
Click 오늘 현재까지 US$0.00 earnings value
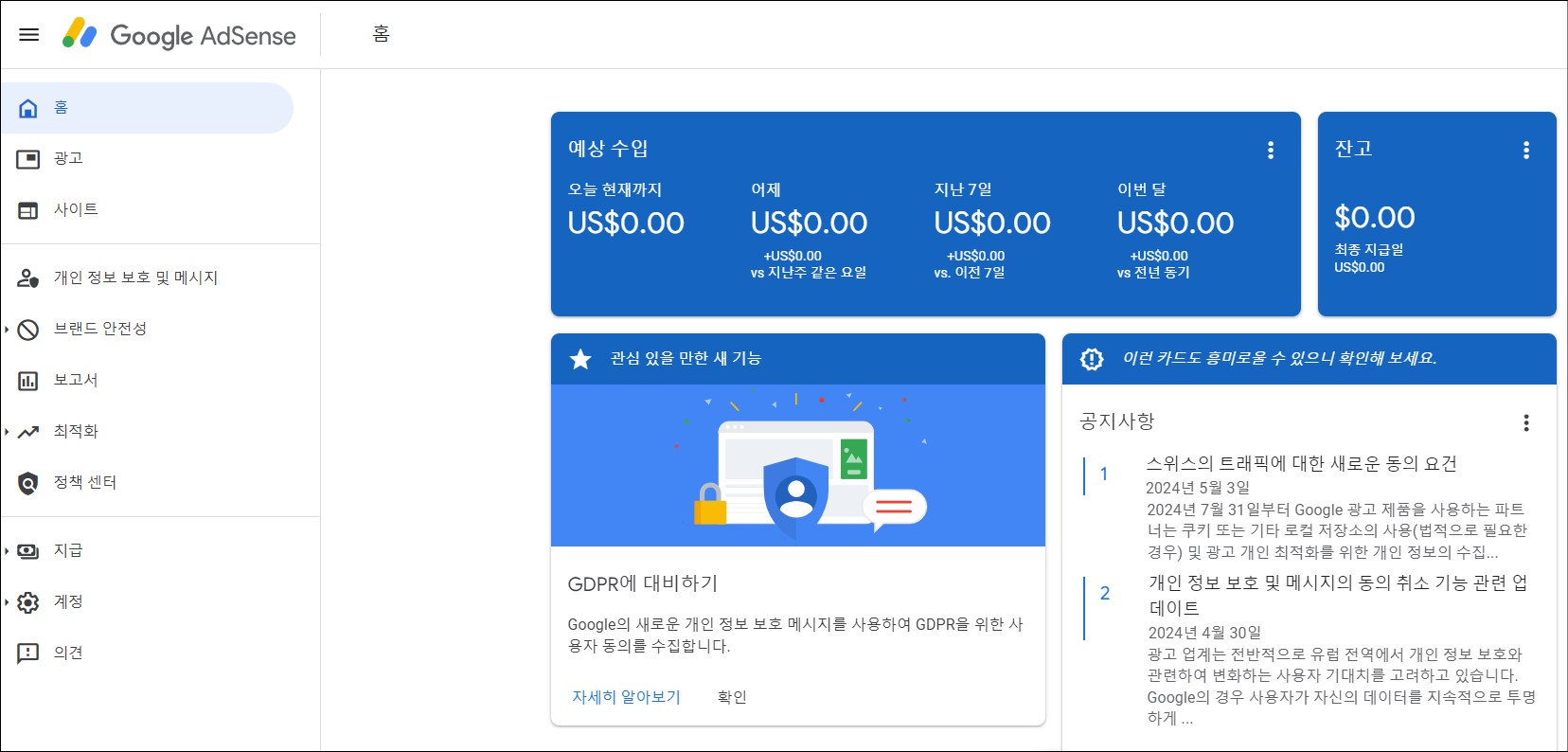click(x=626, y=224)
